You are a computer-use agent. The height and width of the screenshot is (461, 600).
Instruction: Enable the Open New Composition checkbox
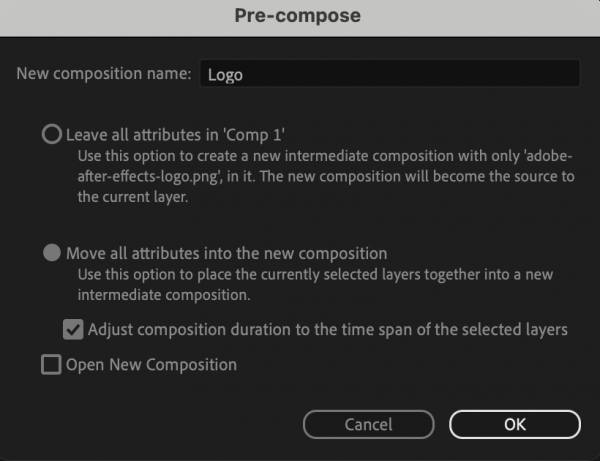pos(51,365)
